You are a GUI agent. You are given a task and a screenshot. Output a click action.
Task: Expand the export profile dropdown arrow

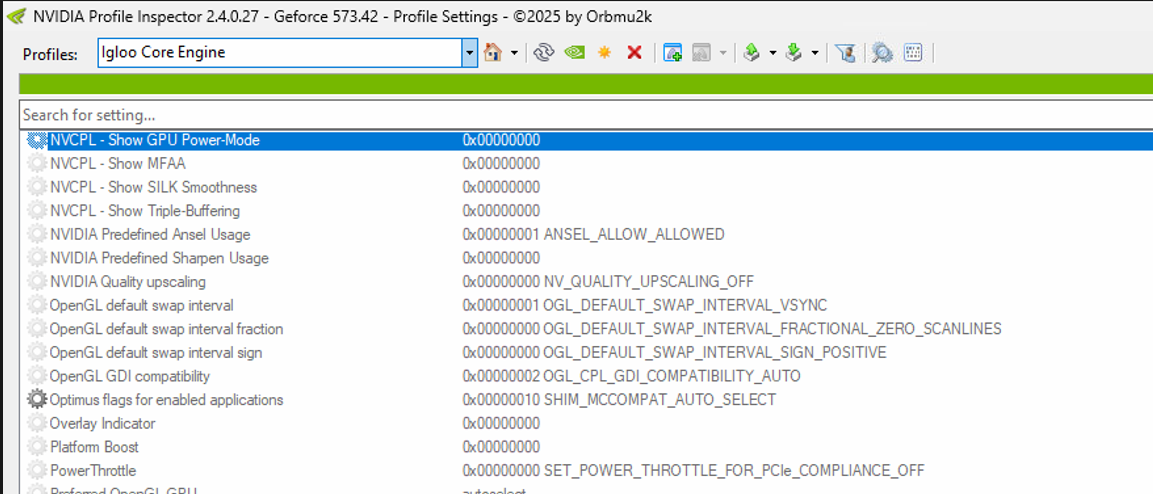pos(773,53)
